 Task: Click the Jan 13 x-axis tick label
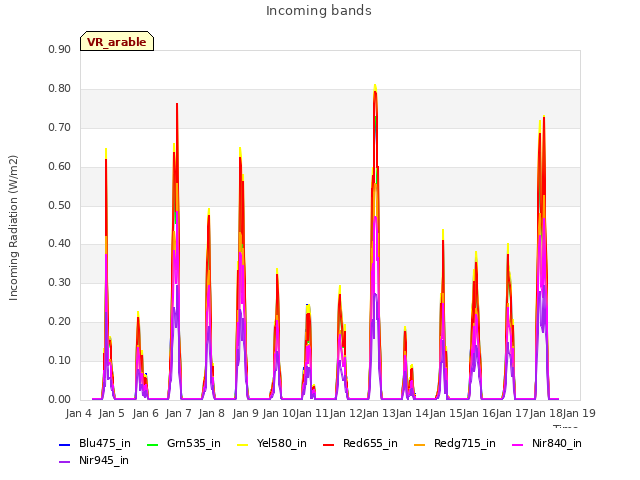pos(379,413)
